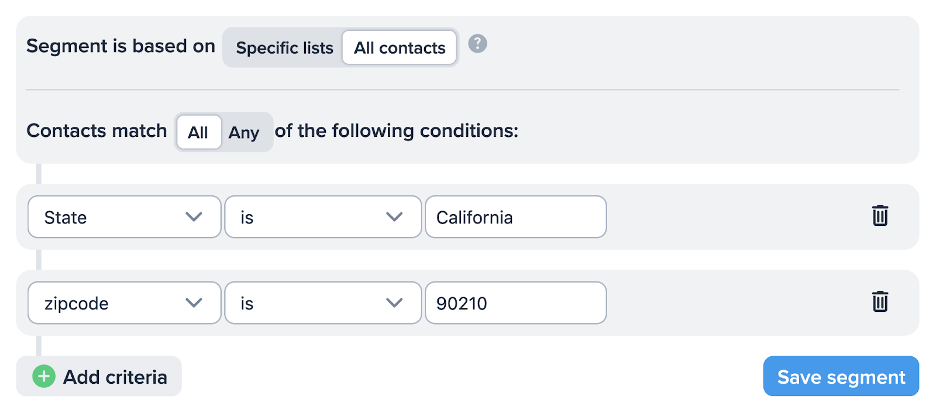Set contacts match to All

(x=198, y=132)
